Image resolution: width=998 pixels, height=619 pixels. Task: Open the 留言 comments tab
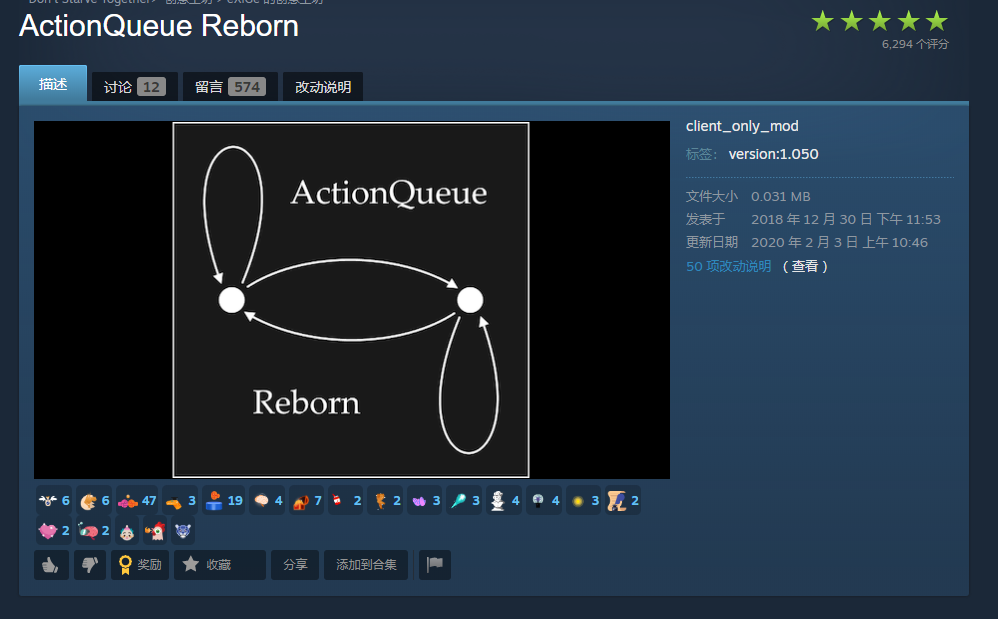229,87
